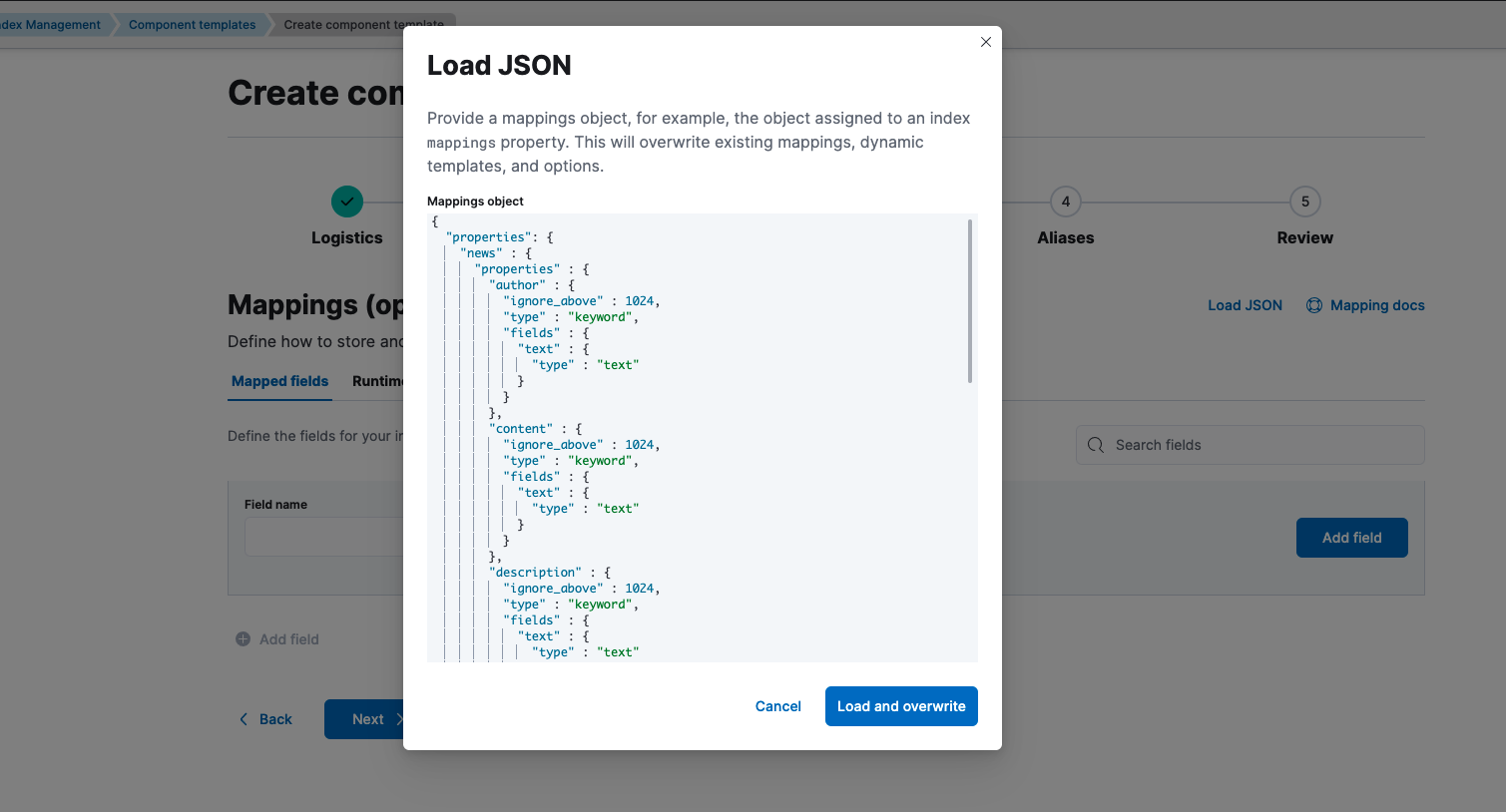Open the Mapping docs icon
This screenshot has height=812, width=1506.
[1314, 305]
